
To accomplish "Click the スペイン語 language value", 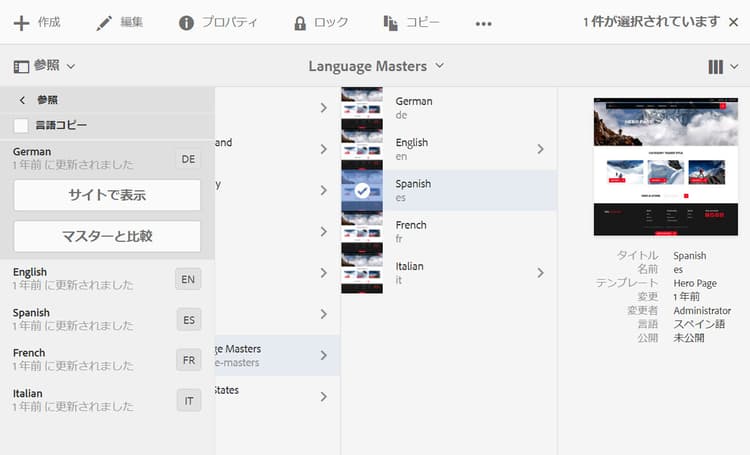I will [x=699, y=324].
